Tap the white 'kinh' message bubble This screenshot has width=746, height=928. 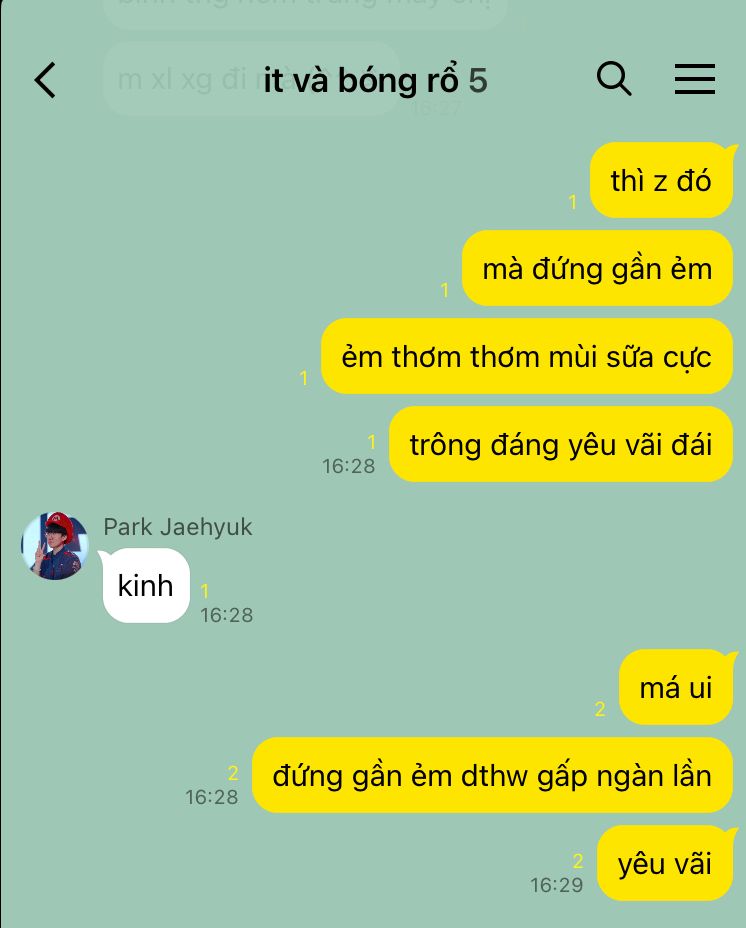(x=146, y=585)
